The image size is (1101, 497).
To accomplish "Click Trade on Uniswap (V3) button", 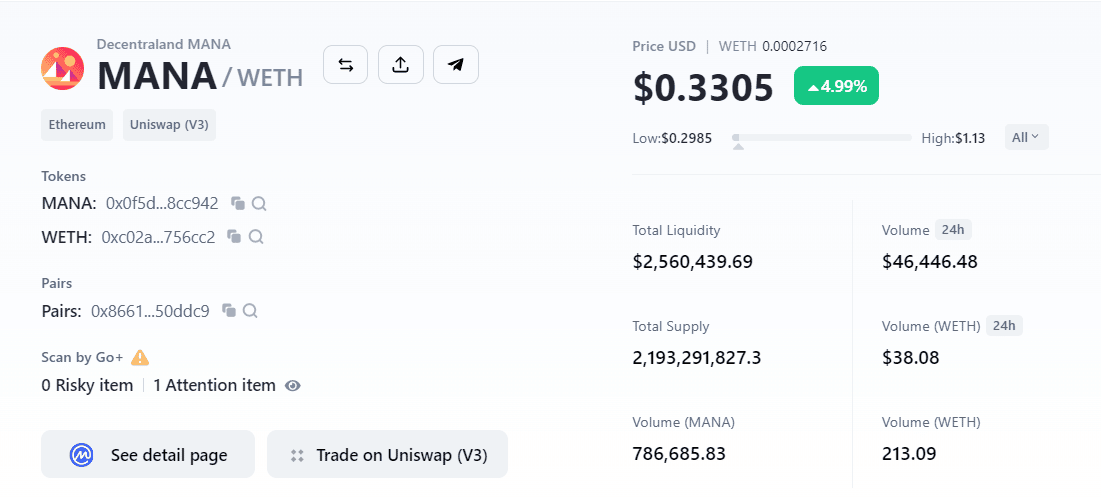I will click(388, 455).
